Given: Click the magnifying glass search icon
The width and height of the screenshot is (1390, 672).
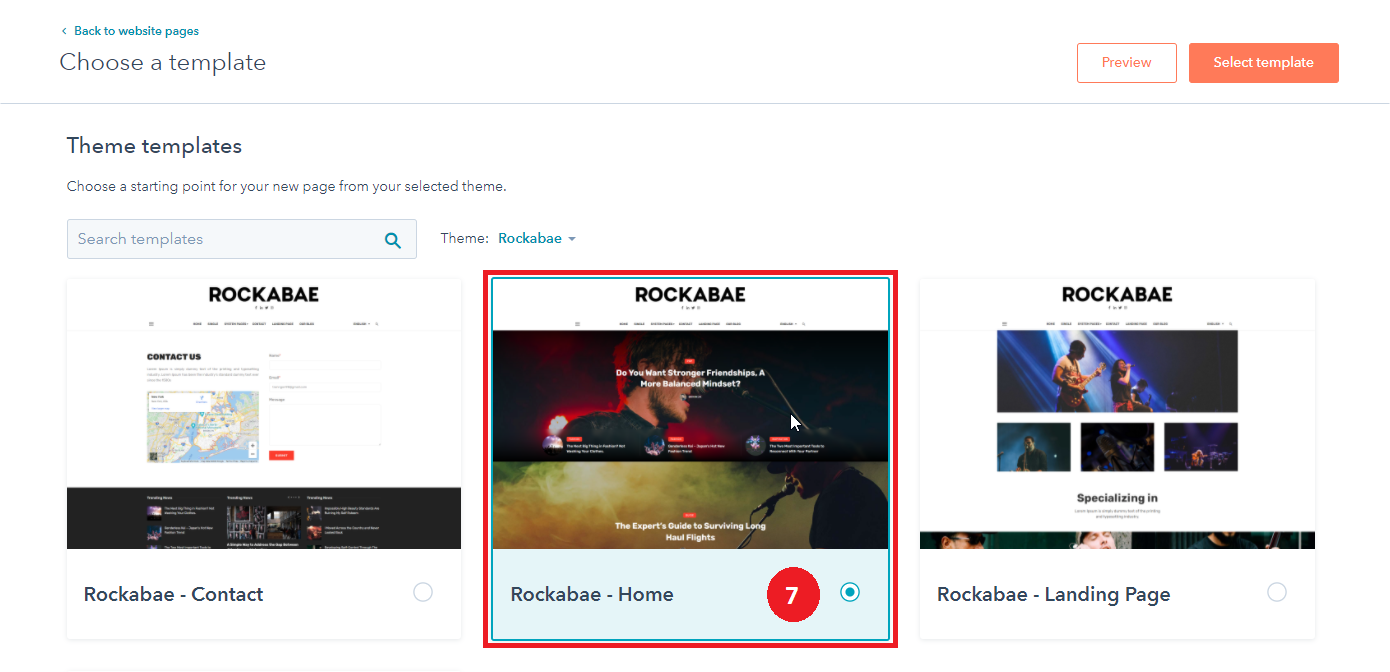Looking at the screenshot, I should coord(393,240).
